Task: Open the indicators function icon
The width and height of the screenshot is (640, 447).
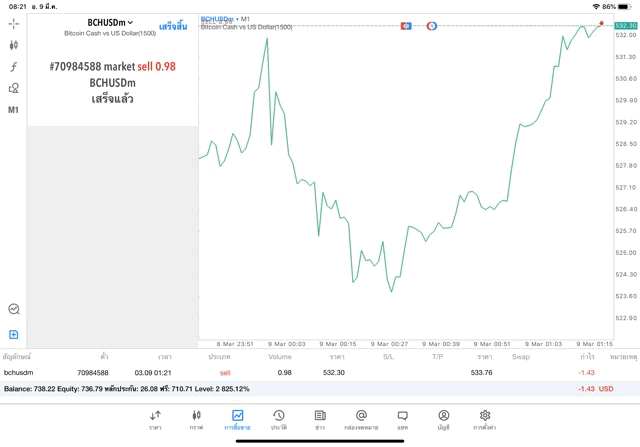Action: pos(13,67)
